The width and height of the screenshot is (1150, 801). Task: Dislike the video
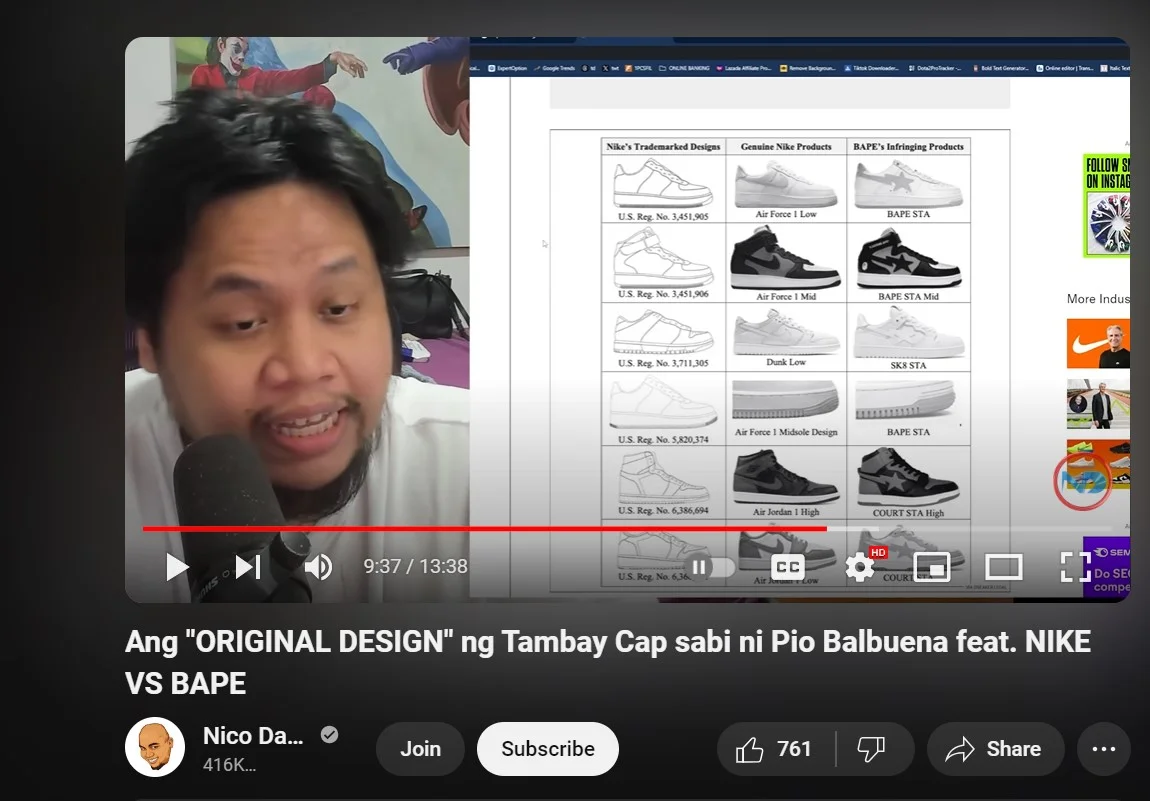point(874,749)
